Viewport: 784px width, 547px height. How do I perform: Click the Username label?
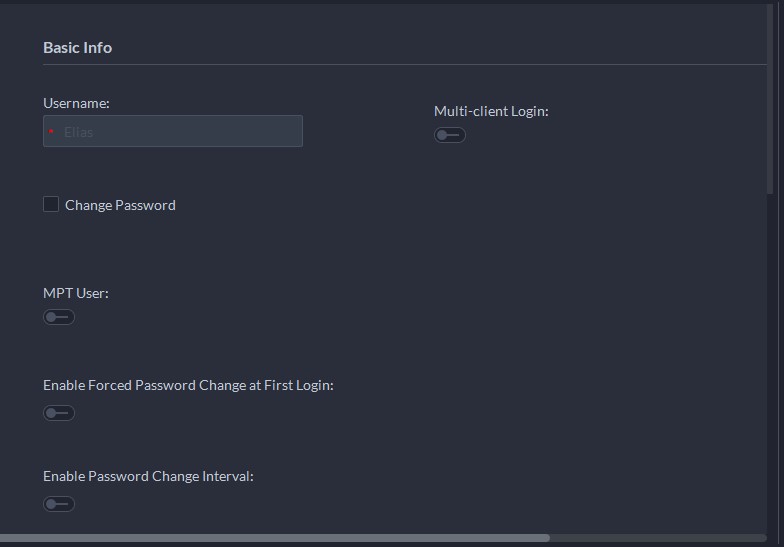76,103
